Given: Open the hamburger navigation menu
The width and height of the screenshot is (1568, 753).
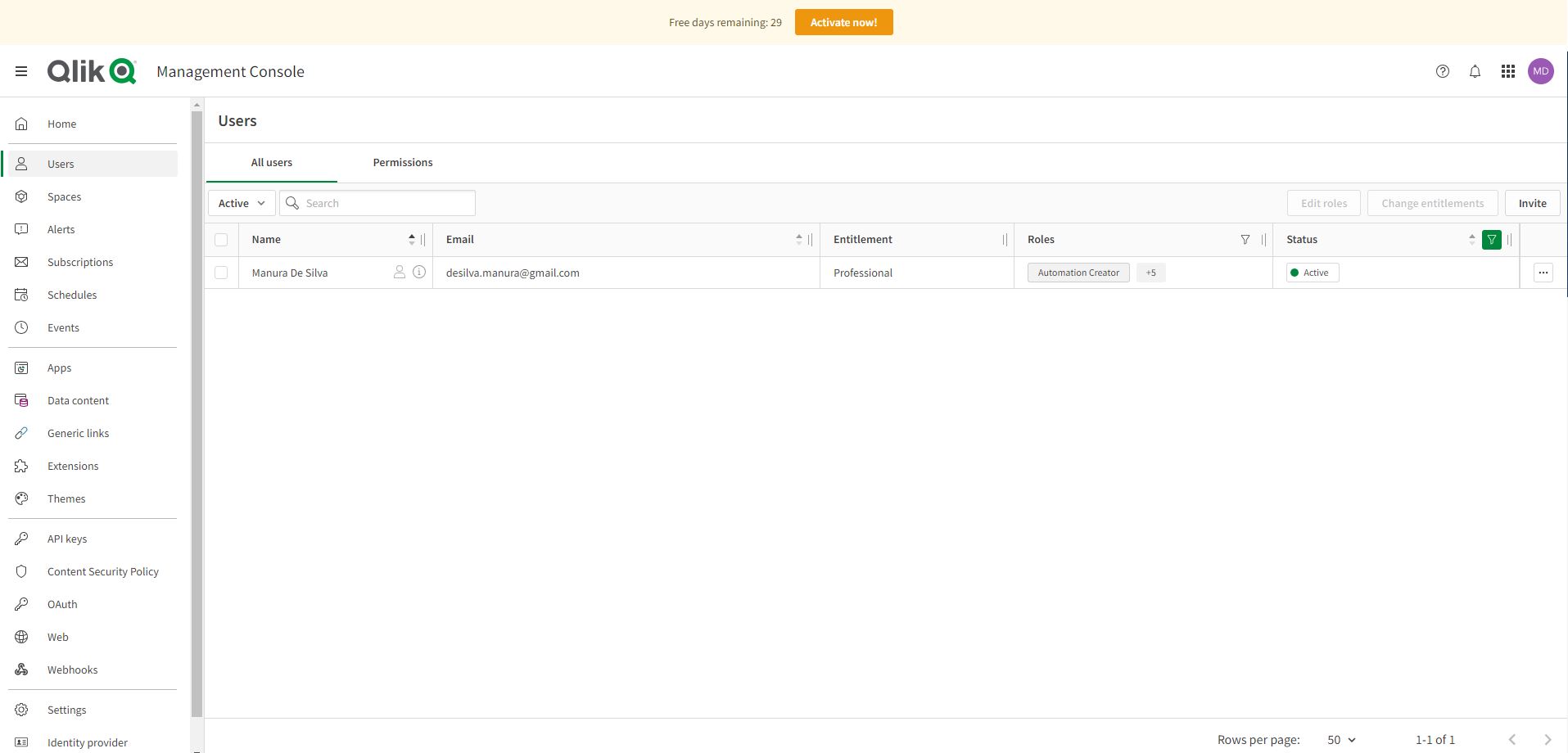Looking at the screenshot, I should point(21,71).
